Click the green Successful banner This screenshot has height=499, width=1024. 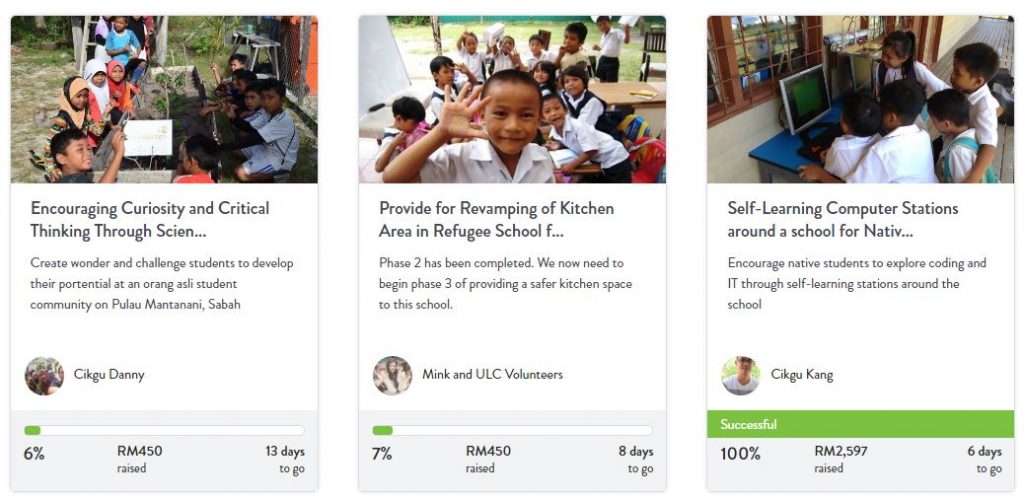860,424
